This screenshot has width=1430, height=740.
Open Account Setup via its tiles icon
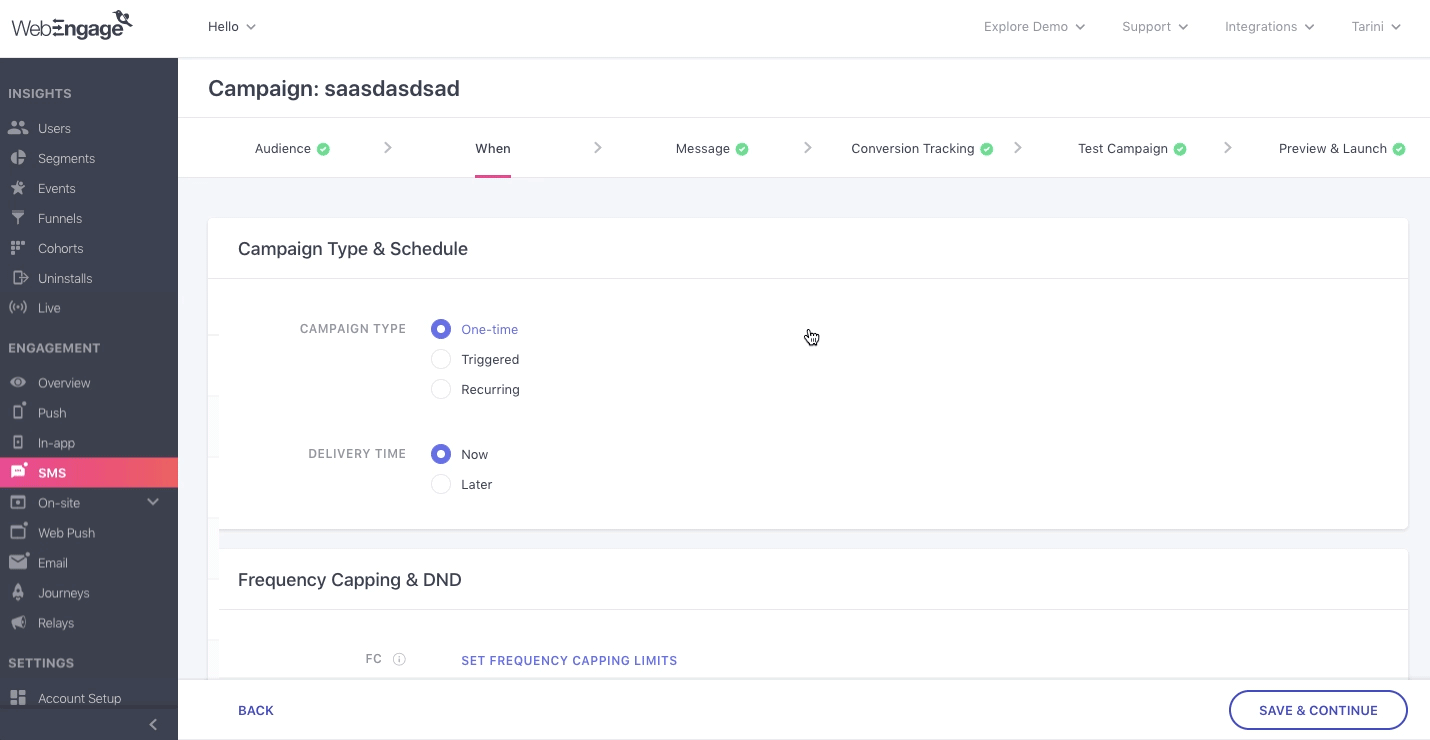click(18, 698)
